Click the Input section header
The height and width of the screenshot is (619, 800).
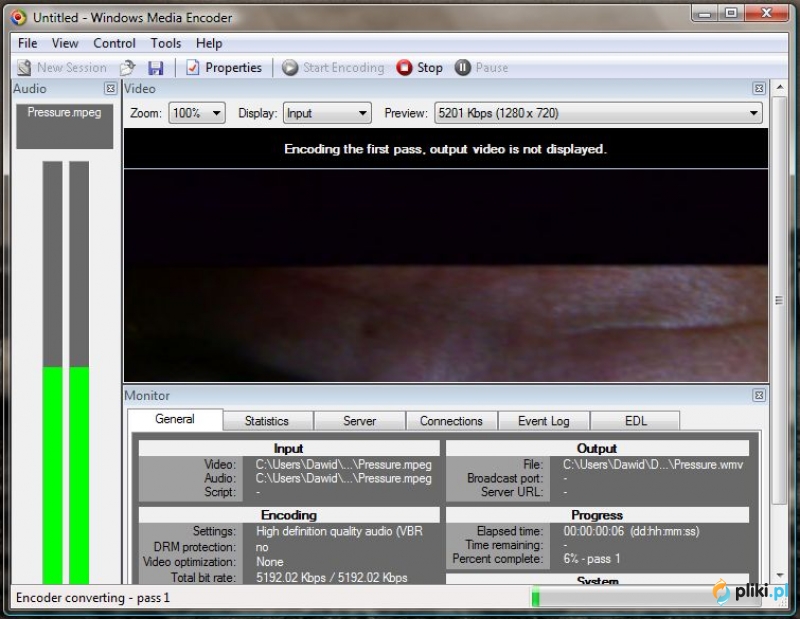289,448
